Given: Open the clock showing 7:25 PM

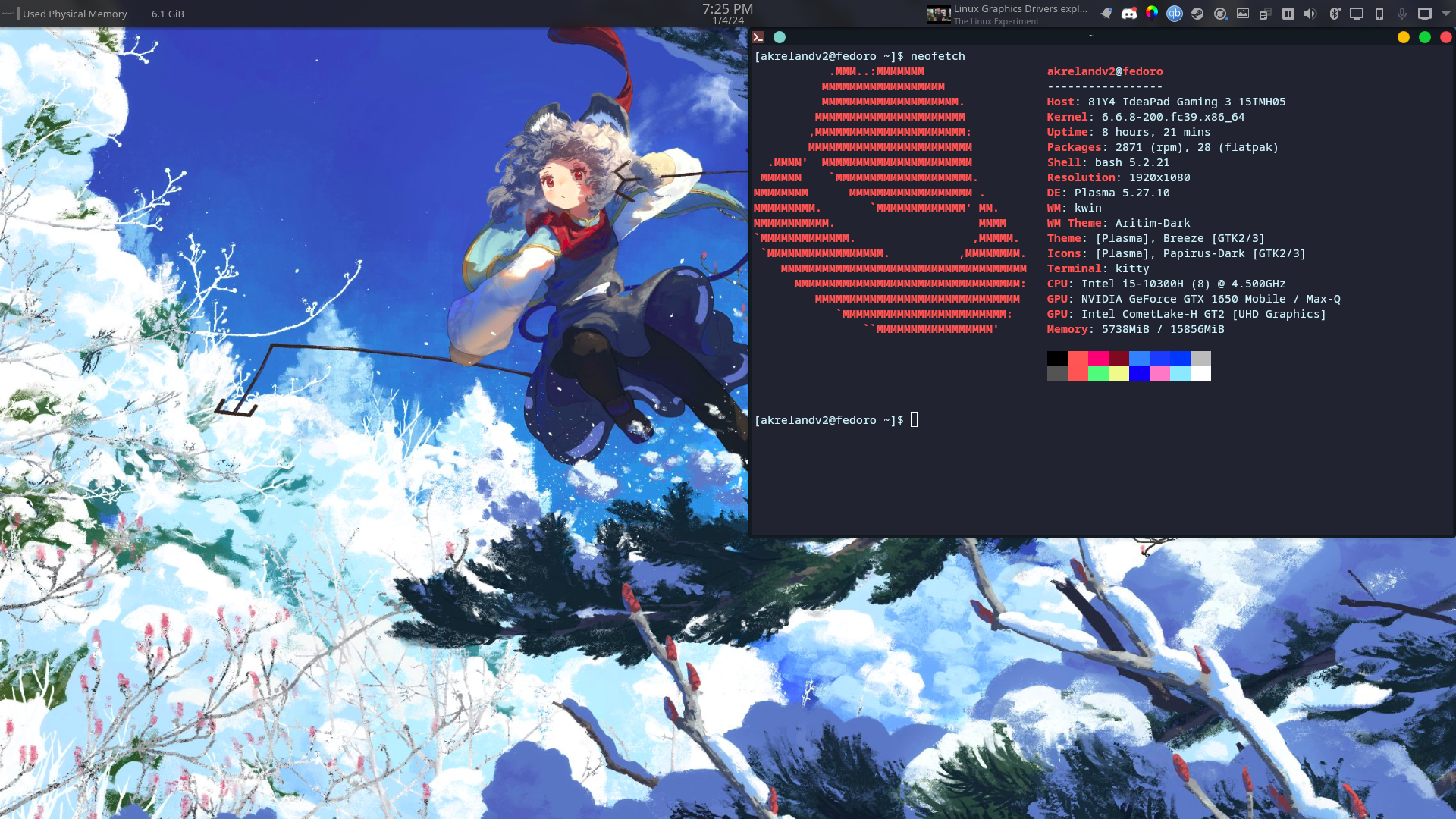Looking at the screenshot, I should pyautogui.click(x=727, y=8).
